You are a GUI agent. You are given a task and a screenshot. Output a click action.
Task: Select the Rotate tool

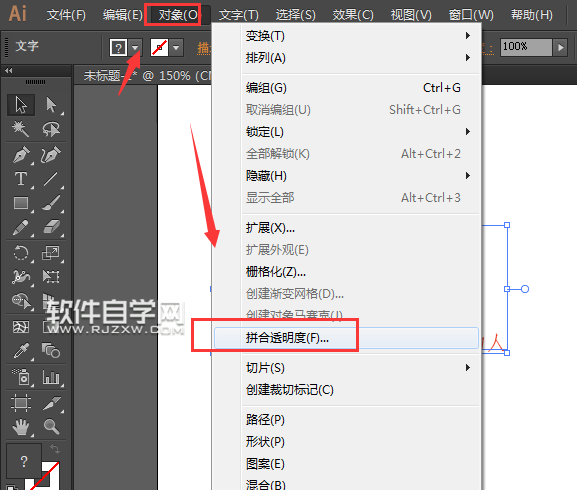(x=21, y=253)
